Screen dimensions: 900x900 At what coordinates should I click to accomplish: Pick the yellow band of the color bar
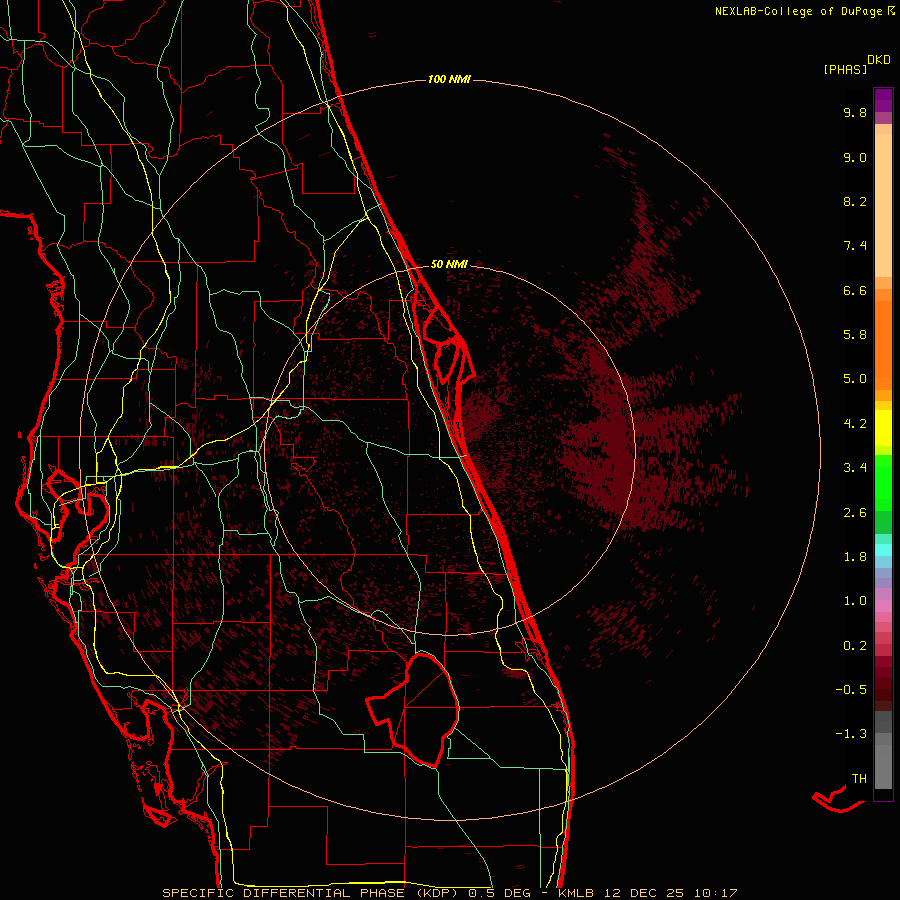pyautogui.click(x=883, y=428)
